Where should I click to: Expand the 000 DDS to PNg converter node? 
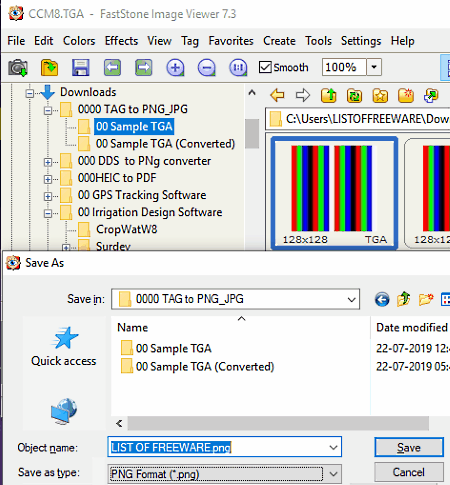pos(48,162)
